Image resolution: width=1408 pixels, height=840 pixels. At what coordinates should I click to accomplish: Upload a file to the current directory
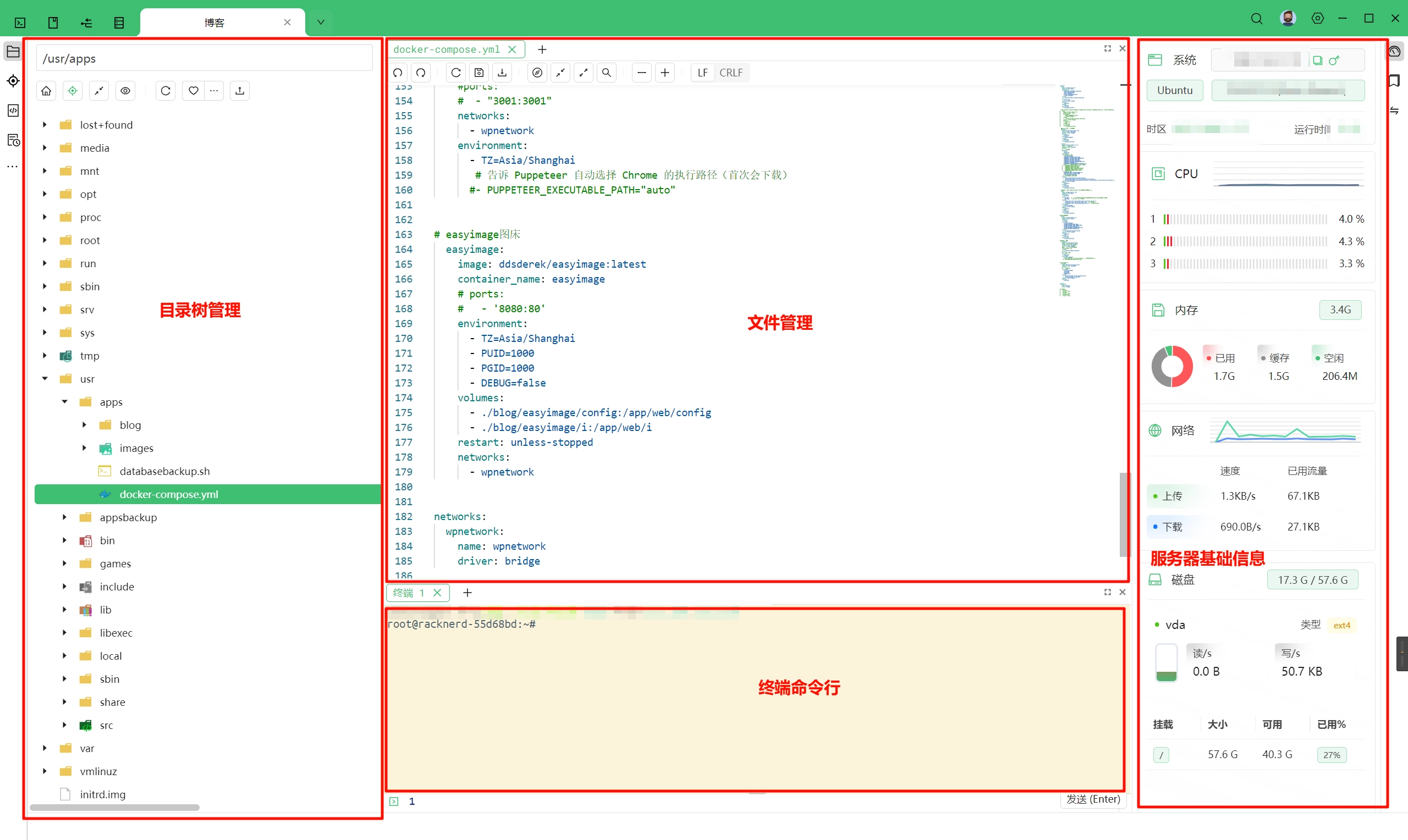[x=239, y=91]
